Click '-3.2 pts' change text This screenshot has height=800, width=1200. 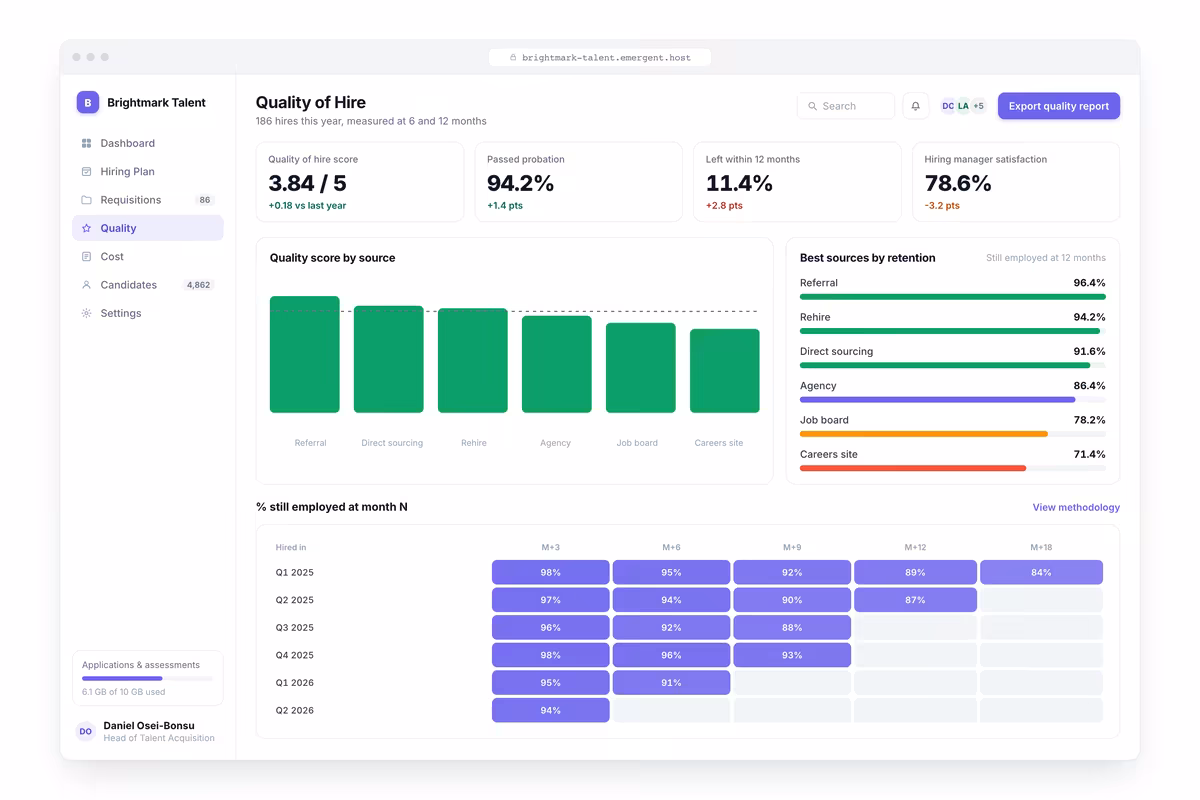(x=942, y=206)
